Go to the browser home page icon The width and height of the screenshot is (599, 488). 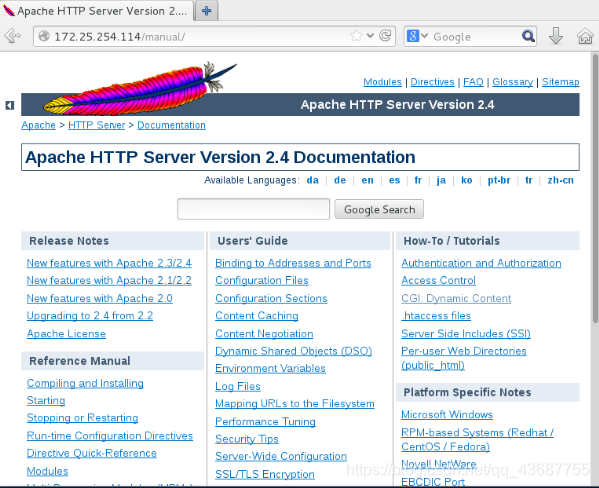(x=585, y=36)
